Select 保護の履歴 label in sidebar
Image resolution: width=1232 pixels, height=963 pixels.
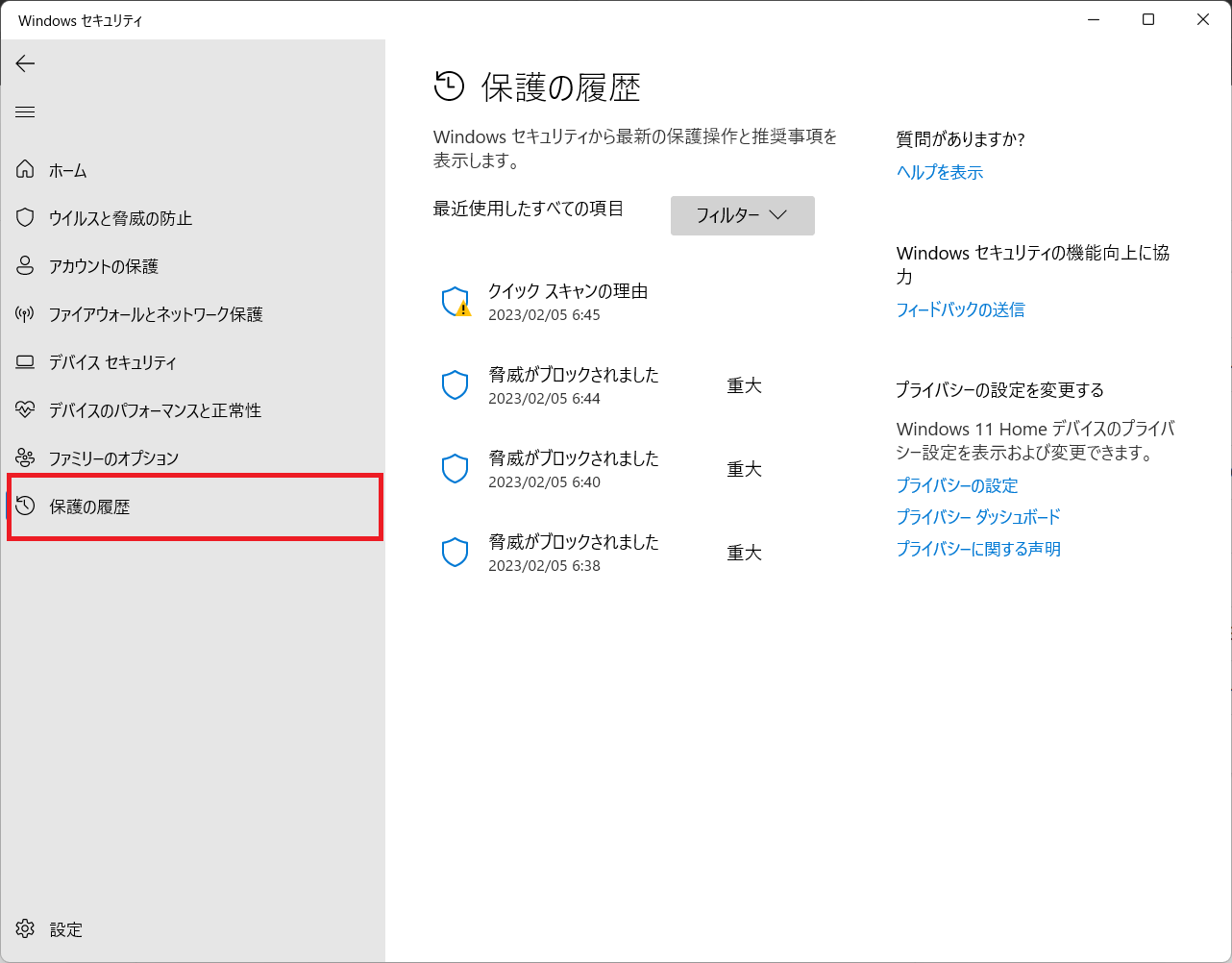coord(89,506)
